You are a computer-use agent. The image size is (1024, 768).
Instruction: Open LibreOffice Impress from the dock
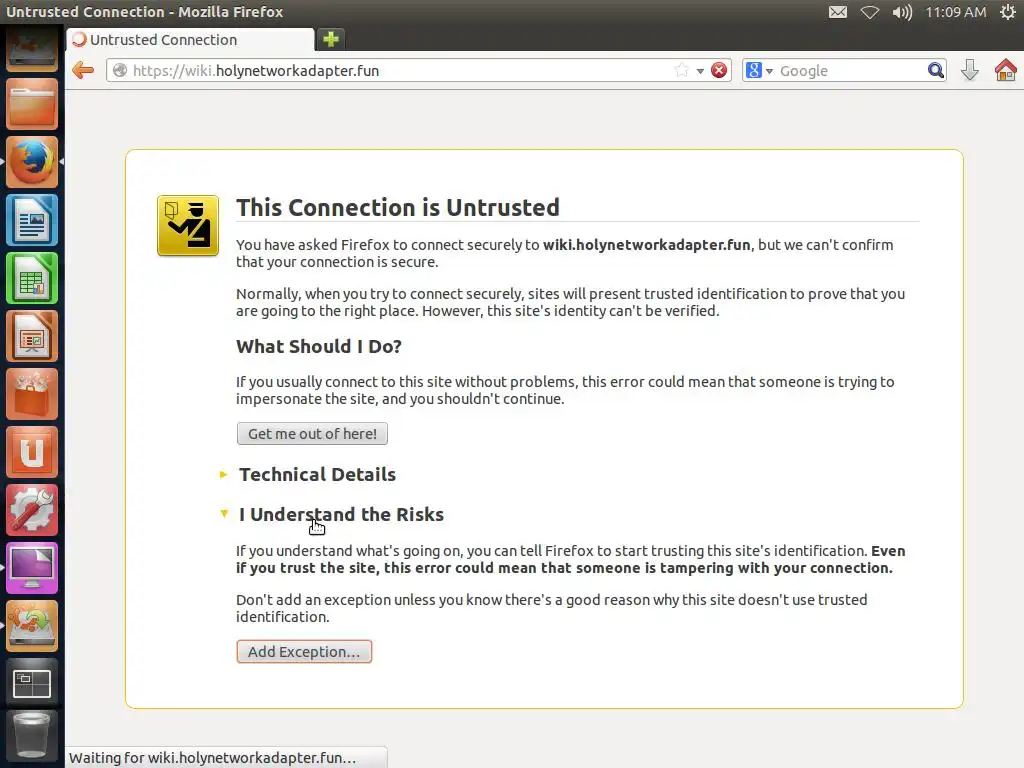[x=32, y=336]
